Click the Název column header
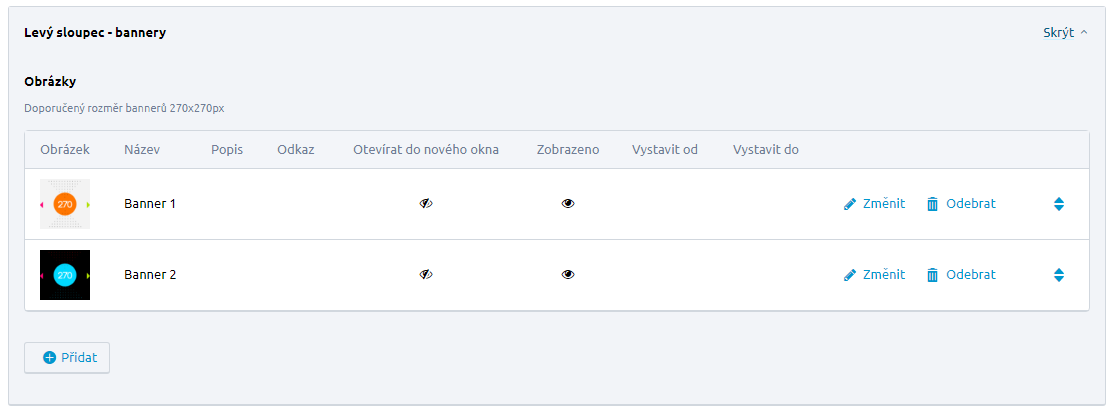 (142, 150)
